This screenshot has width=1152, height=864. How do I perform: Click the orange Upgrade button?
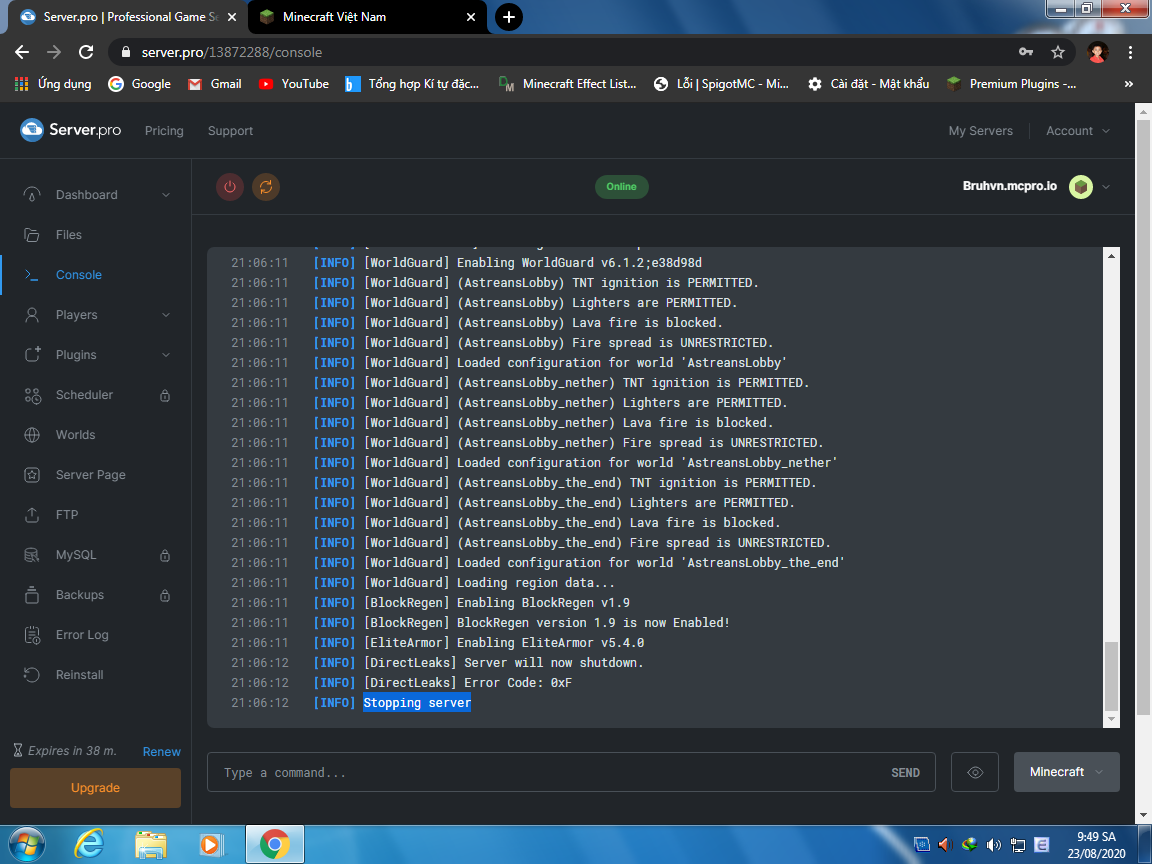(x=96, y=788)
